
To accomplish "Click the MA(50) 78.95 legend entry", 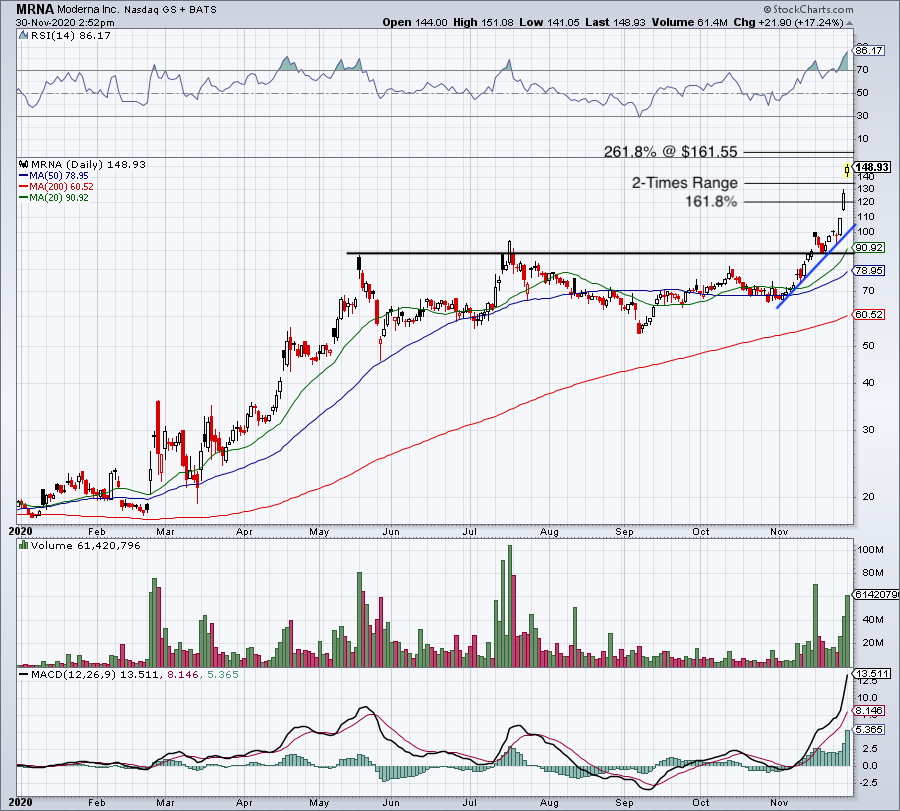I will (54, 176).
